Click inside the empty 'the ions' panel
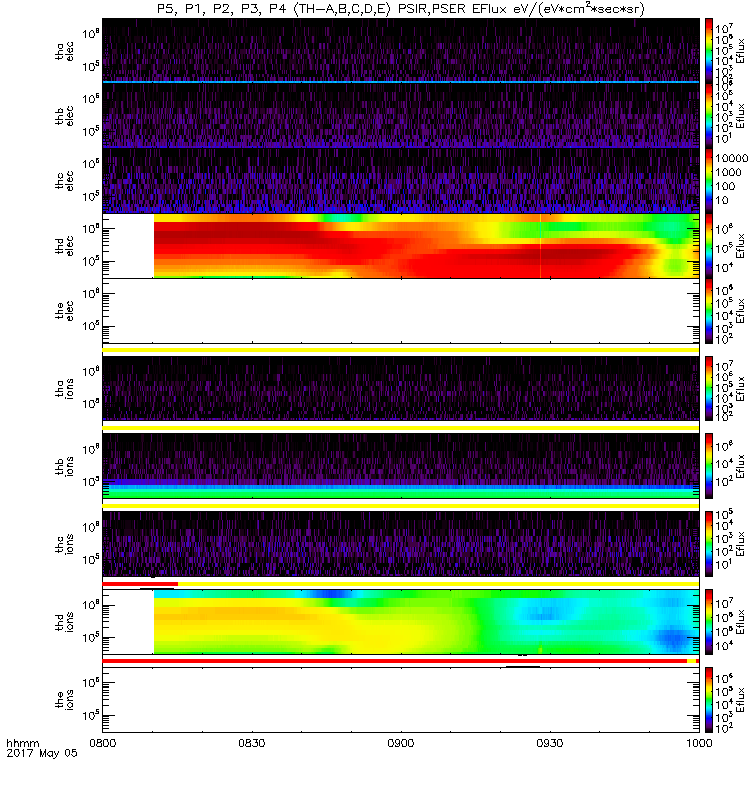 (x=401, y=699)
